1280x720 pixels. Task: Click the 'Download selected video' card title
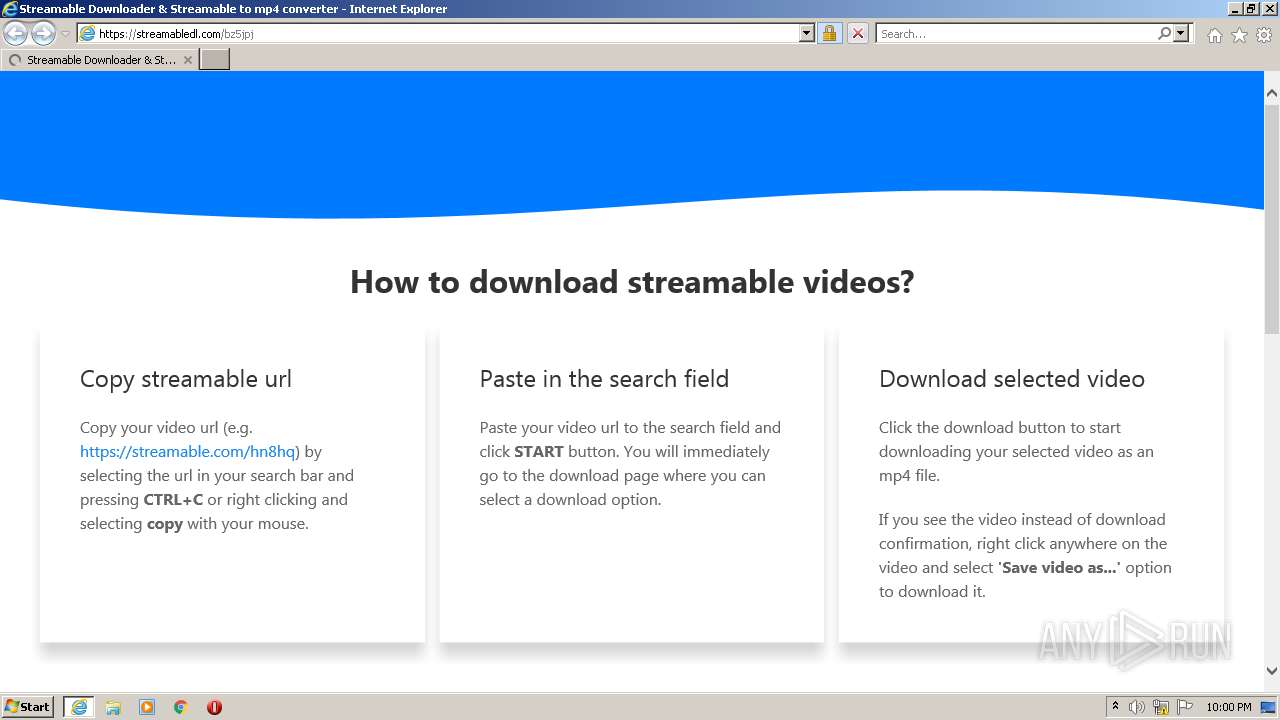point(1012,379)
